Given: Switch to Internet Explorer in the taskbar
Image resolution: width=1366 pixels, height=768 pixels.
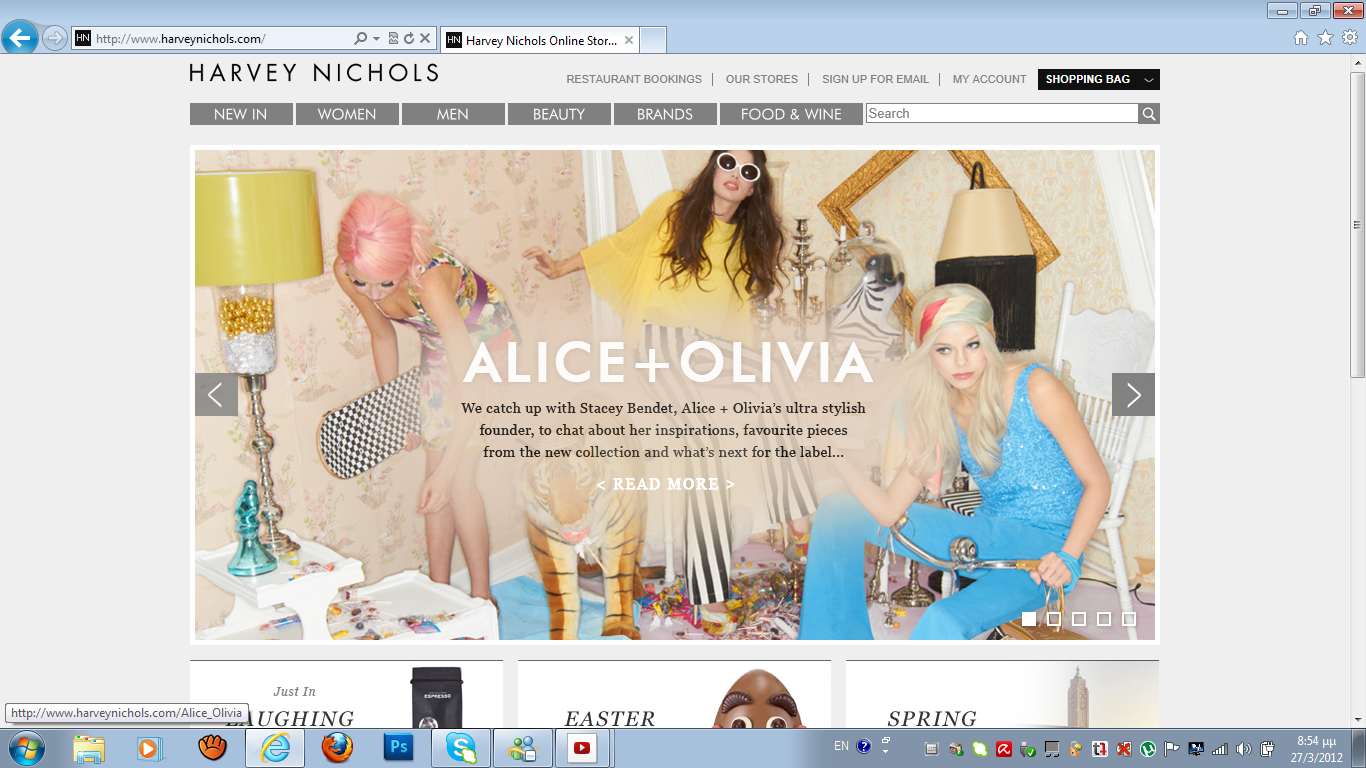Looking at the screenshot, I should [275, 748].
